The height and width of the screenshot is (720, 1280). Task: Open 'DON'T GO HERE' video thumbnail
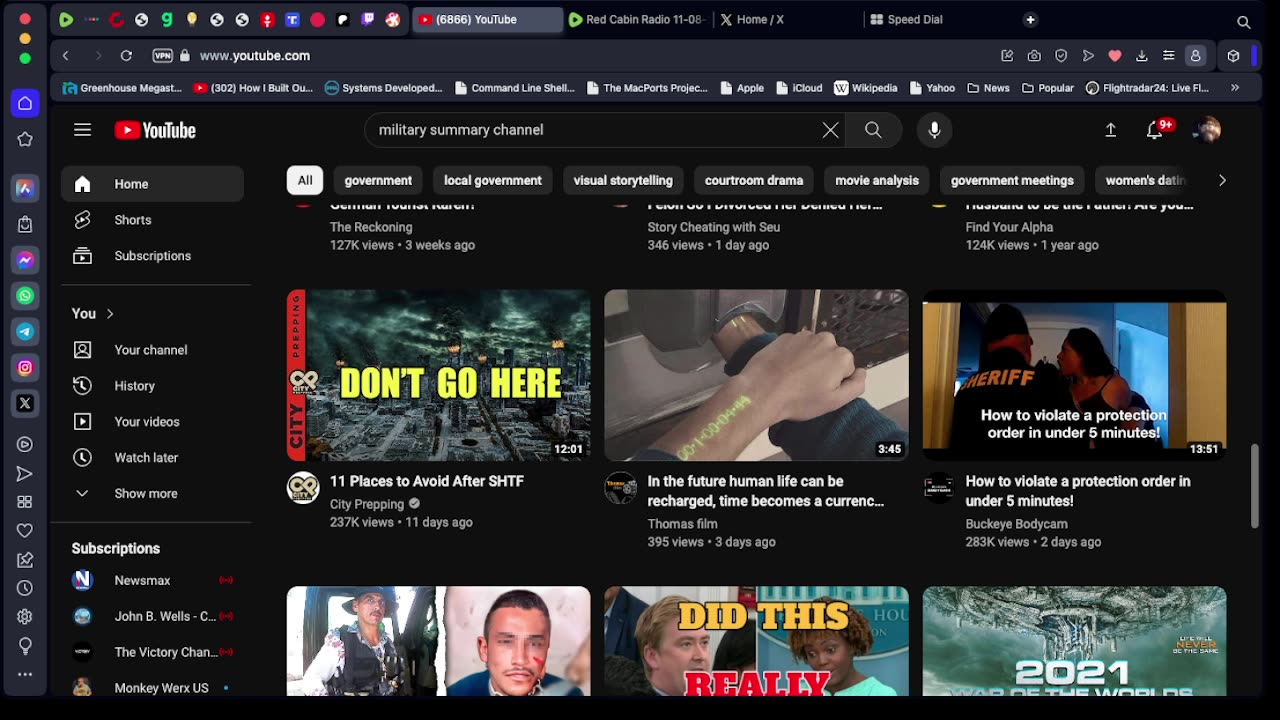pyautogui.click(x=439, y=375)
